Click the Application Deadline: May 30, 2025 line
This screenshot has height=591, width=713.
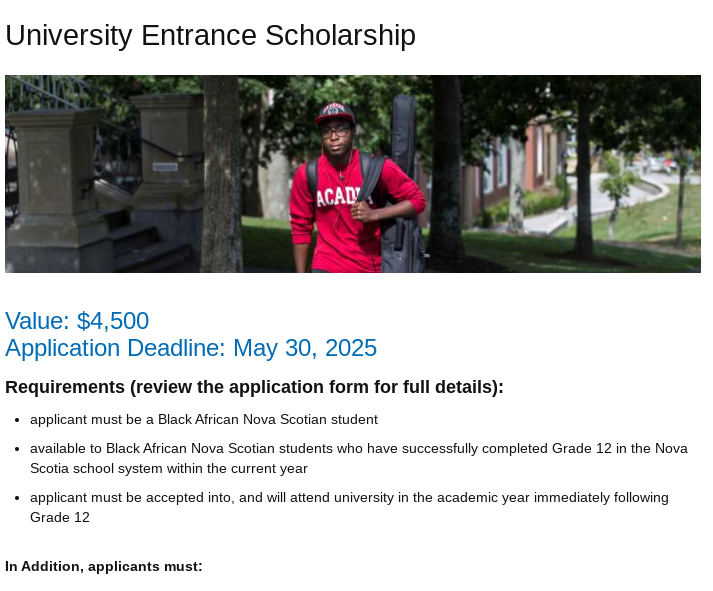tap(191, 348)
